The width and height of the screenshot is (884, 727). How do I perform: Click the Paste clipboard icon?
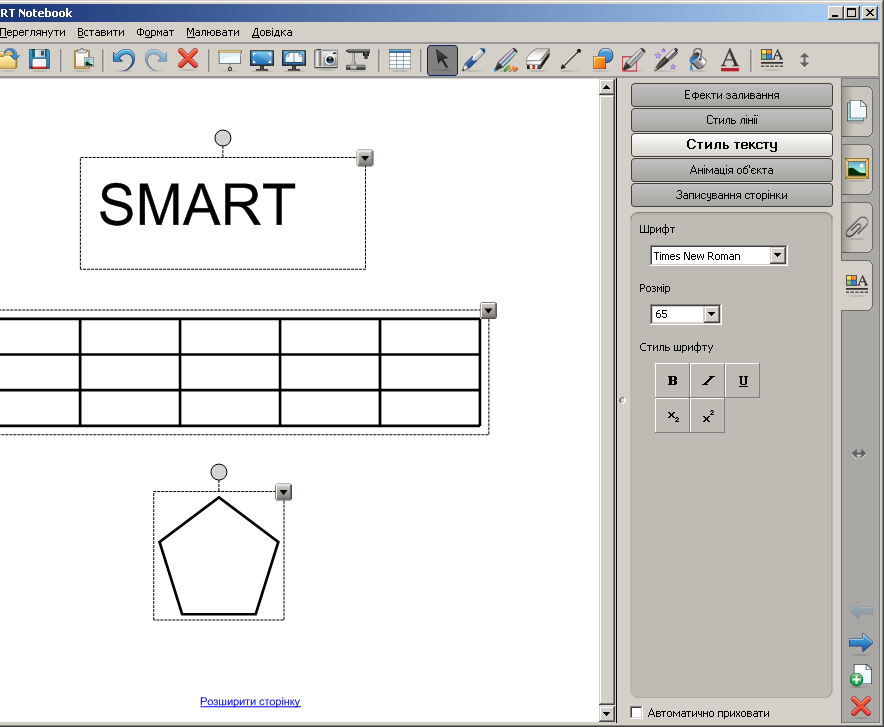pyautogui.click(x=83, y=59)
